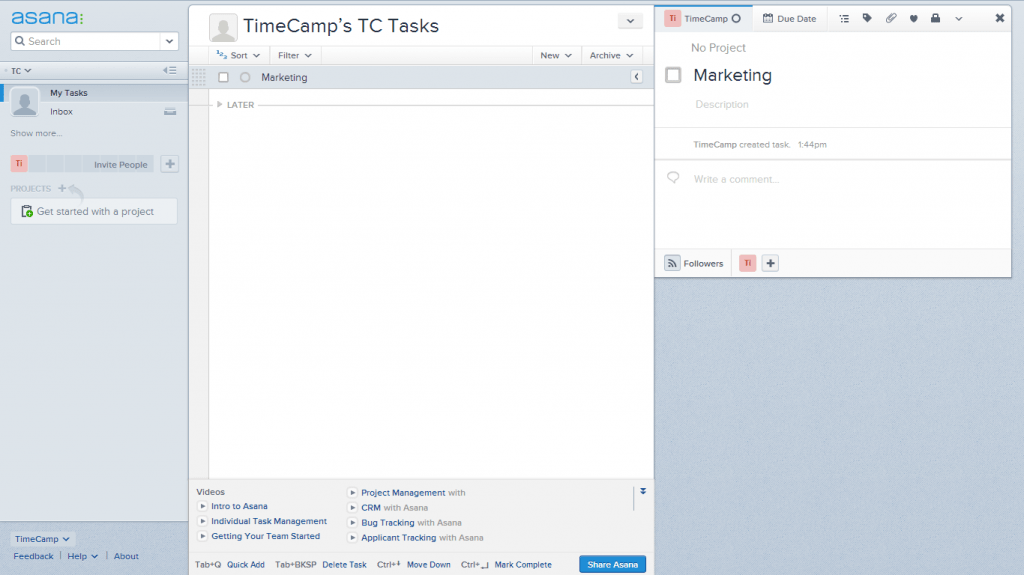This screenshot has height=575, width=1024.
Task: Click the Ti follower avatar
Action: click(748, 263)
